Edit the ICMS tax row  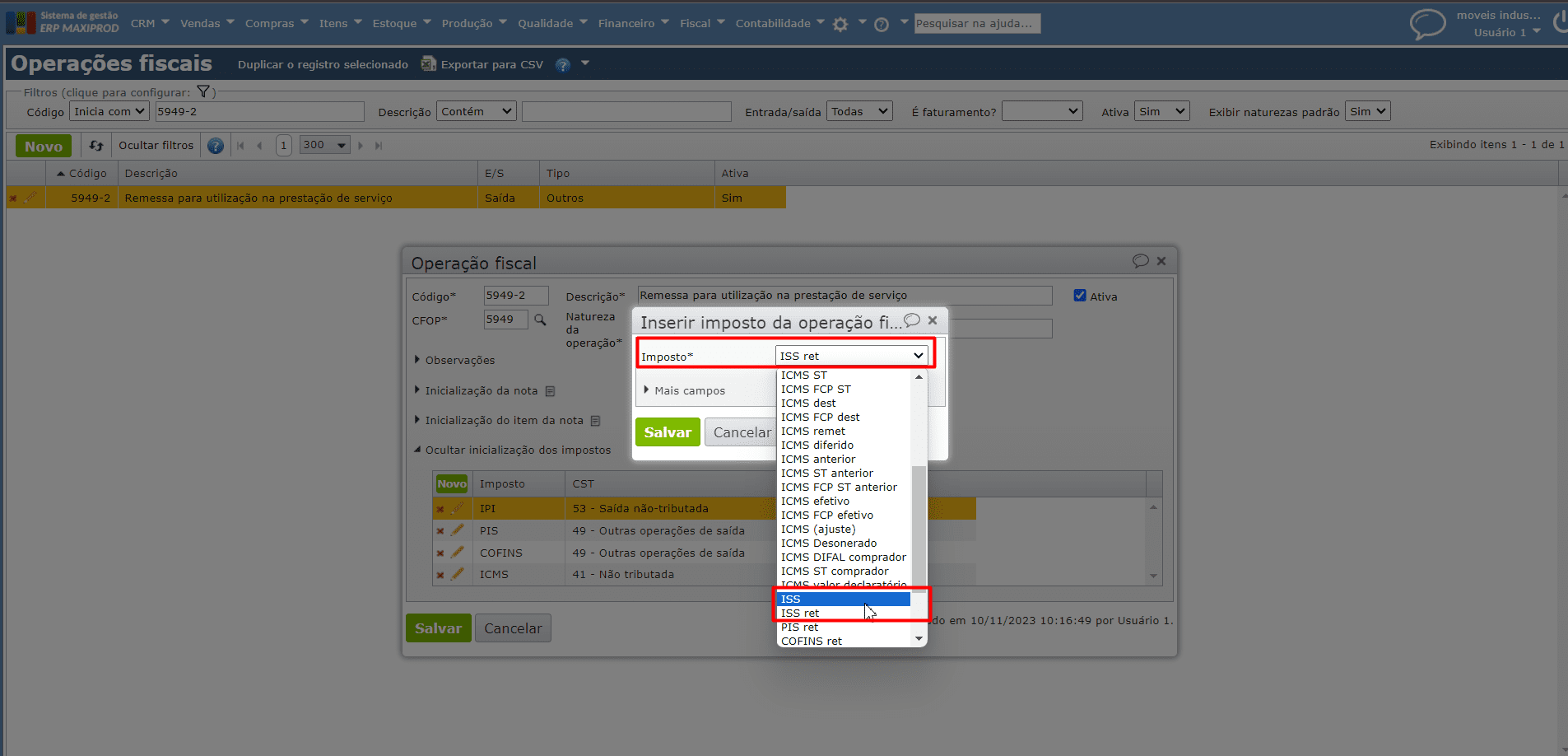pyautogui.click(x=458, y=574)
